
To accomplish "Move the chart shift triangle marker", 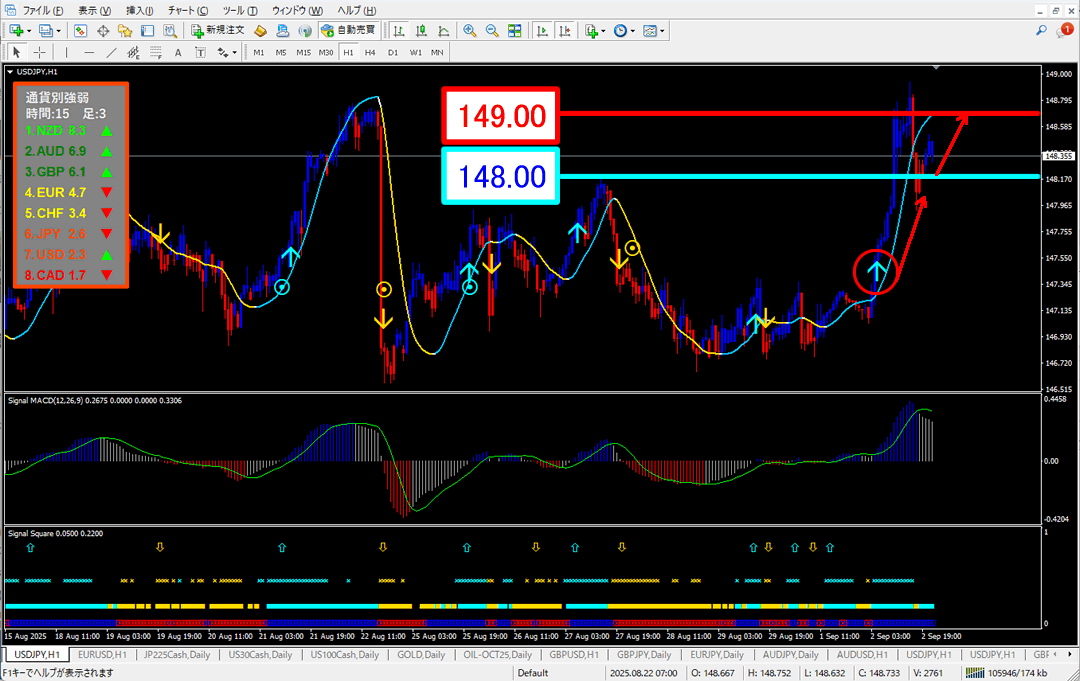I will 936,67.
